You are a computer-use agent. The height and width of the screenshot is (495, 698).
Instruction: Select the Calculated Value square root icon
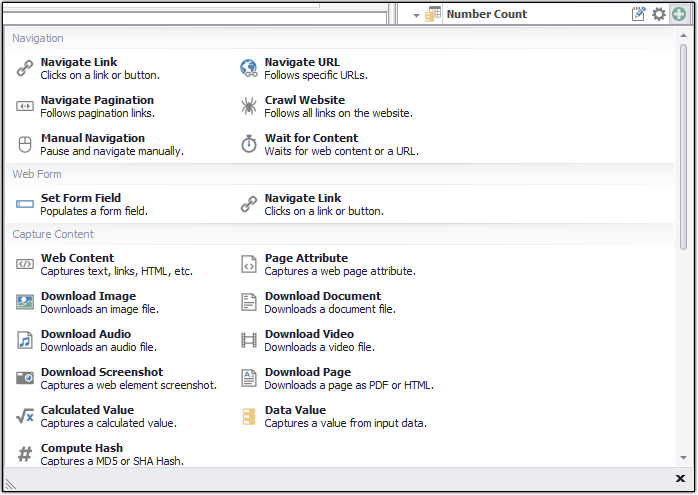[x=25, y=416]
